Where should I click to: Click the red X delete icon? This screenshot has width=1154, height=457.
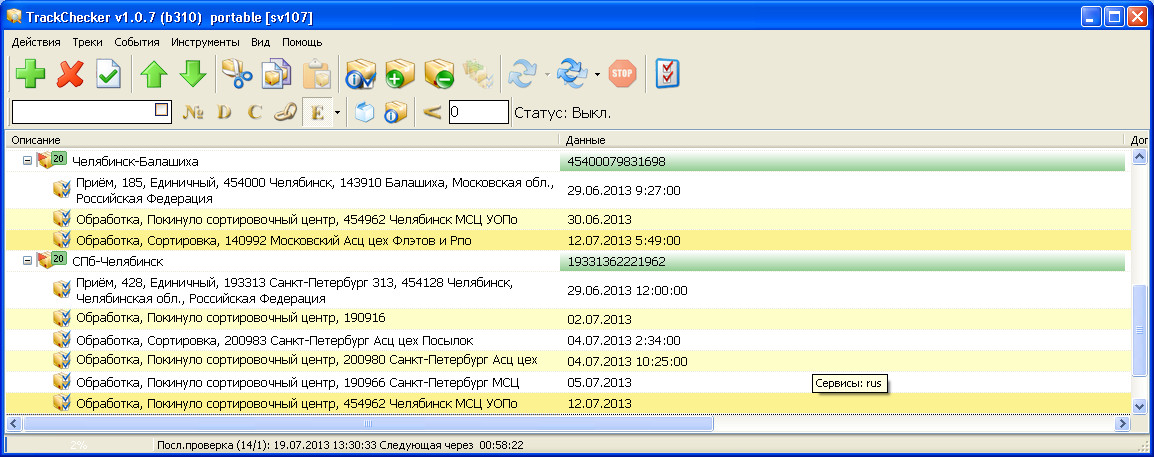click(x=70, y=75)
